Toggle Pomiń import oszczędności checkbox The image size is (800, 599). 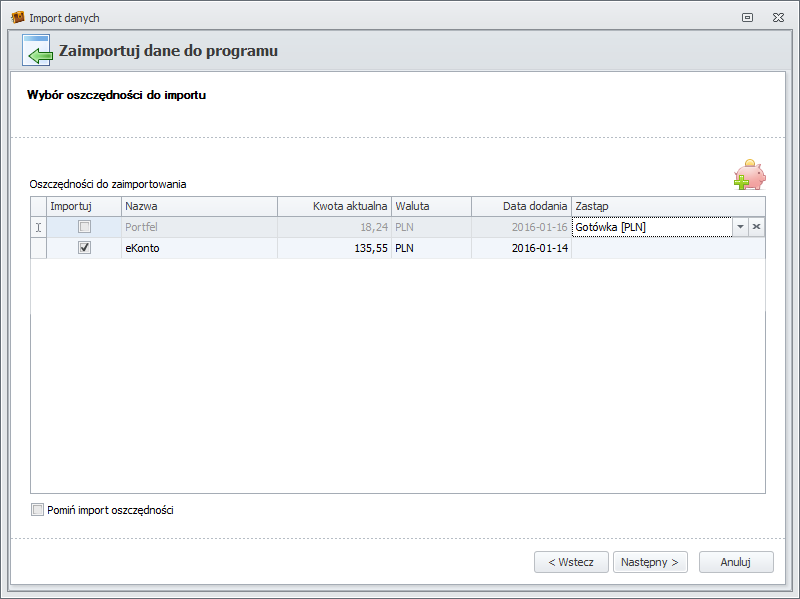click(38, 510)
